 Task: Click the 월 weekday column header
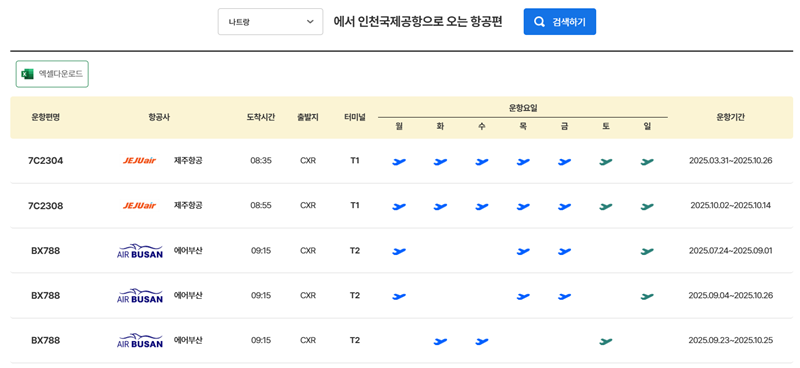399,127
